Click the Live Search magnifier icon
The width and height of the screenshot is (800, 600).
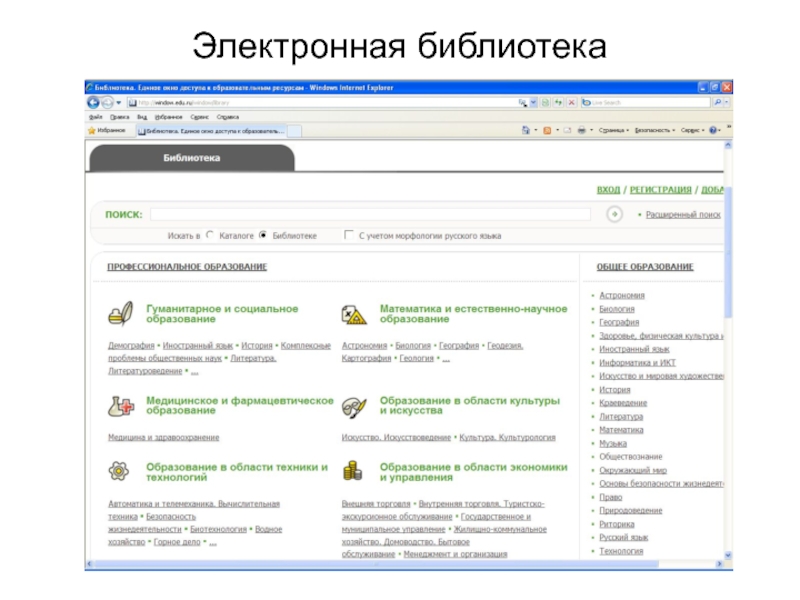pos(717,103)
